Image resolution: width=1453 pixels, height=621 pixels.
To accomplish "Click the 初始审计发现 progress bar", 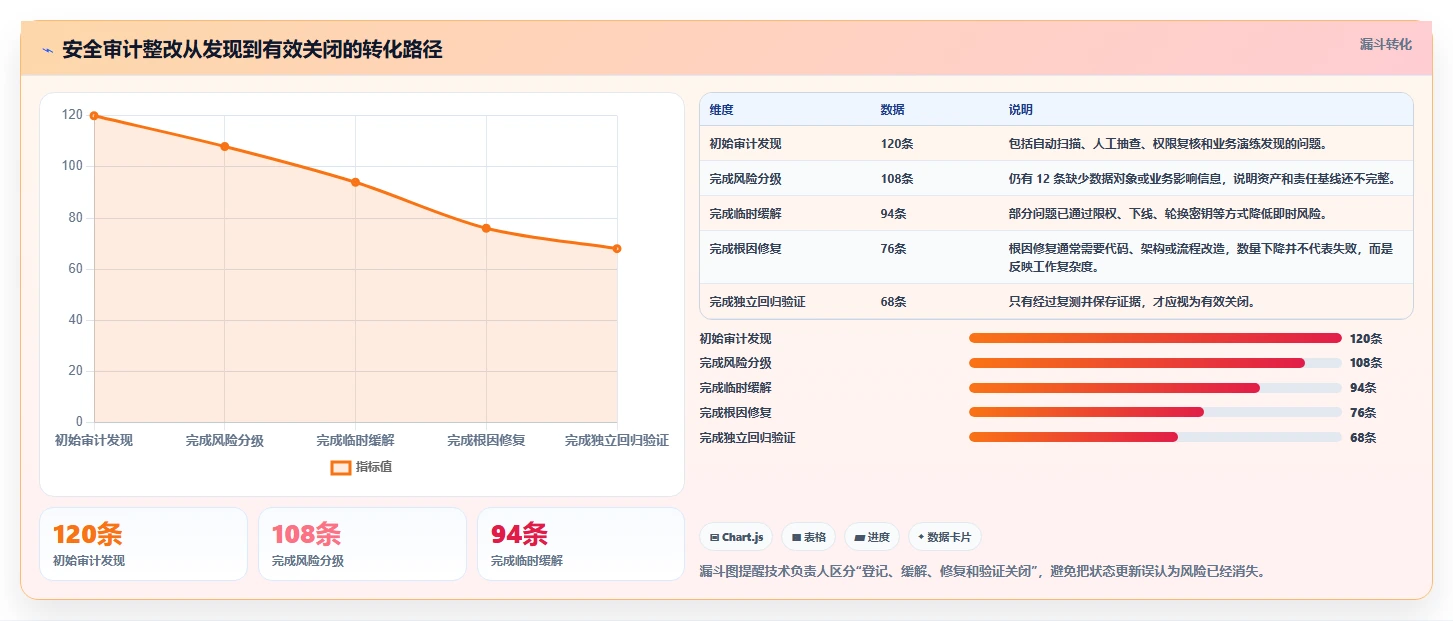I will tap(1155, 338).
